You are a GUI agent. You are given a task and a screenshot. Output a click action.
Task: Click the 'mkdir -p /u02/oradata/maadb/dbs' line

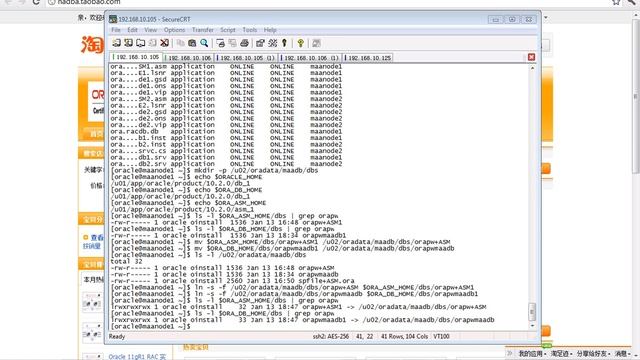point(214,170)
